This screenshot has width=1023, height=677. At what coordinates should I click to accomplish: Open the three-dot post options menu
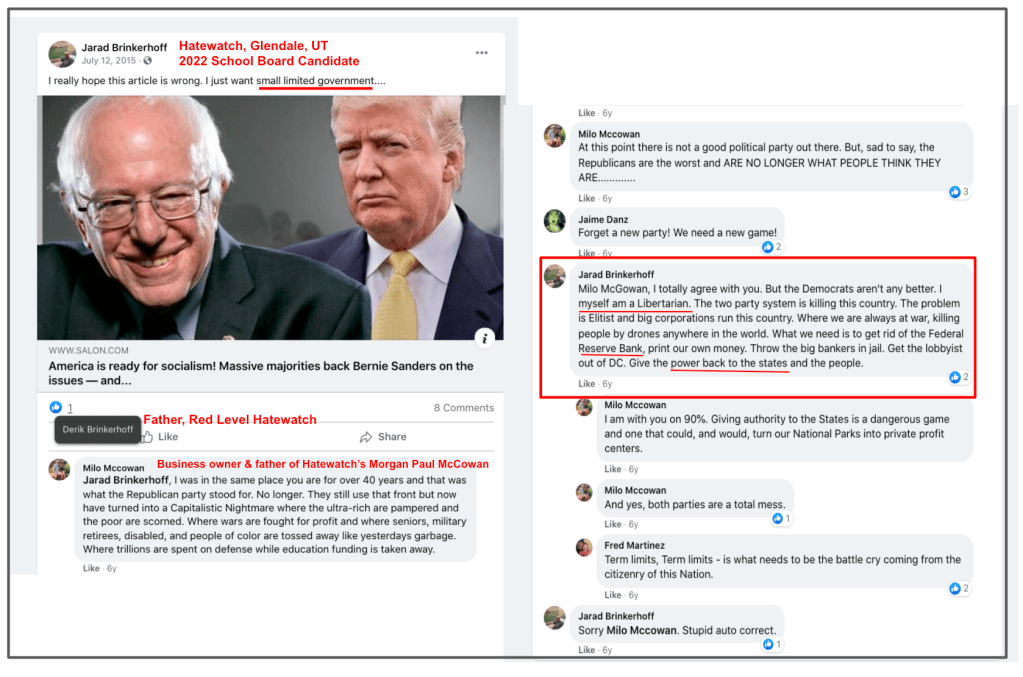481,53
